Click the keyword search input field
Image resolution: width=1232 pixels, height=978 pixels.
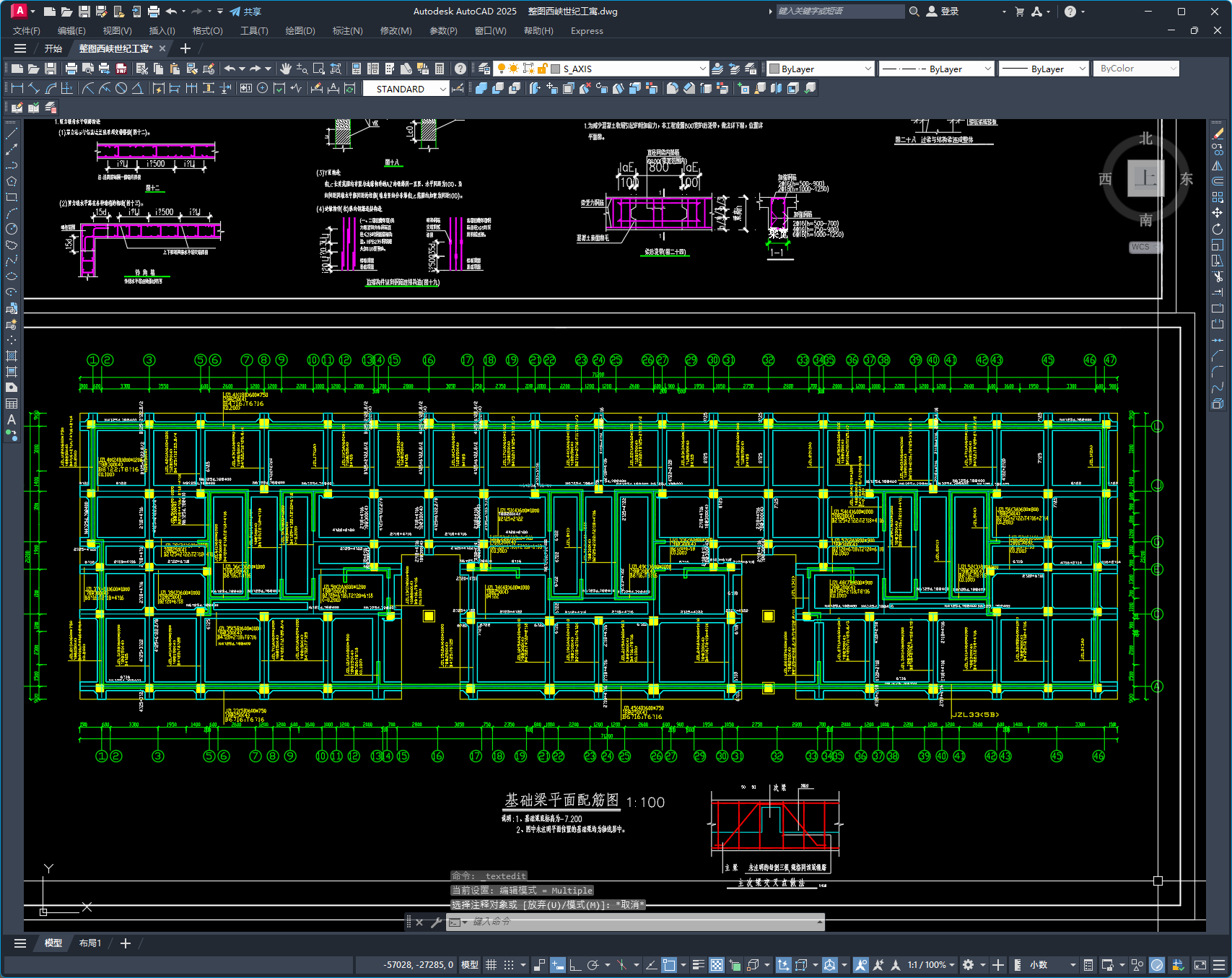(x=840, y=12)
